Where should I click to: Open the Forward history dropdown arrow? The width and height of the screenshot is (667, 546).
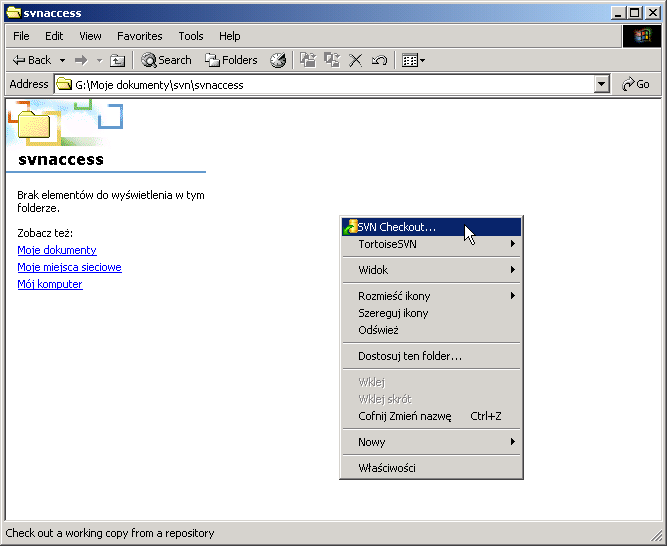coord(99,60)
